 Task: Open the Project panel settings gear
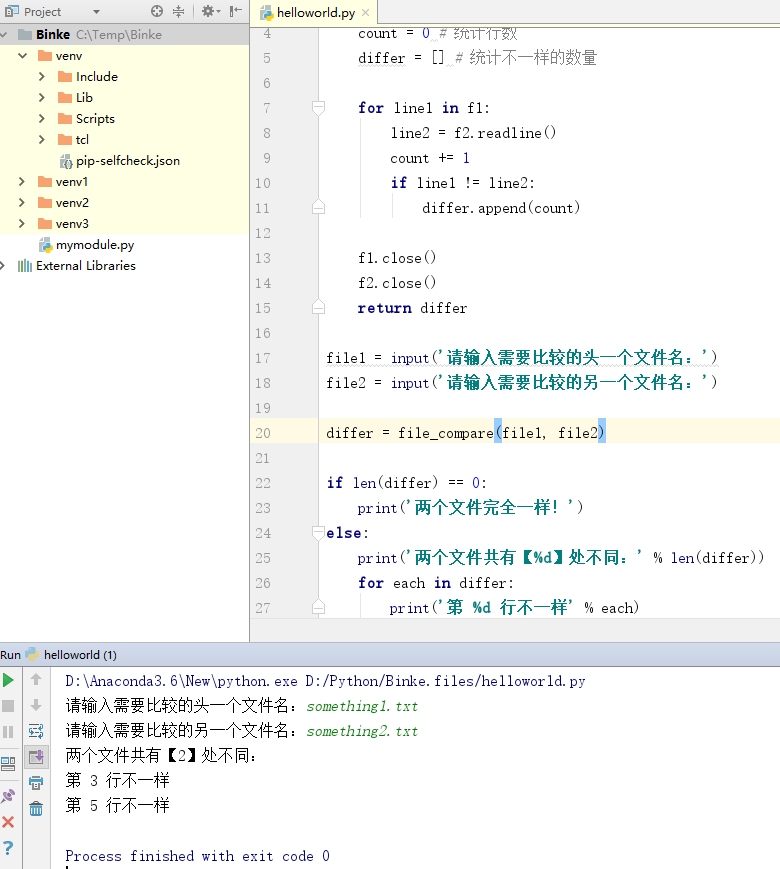pos(210,11)
